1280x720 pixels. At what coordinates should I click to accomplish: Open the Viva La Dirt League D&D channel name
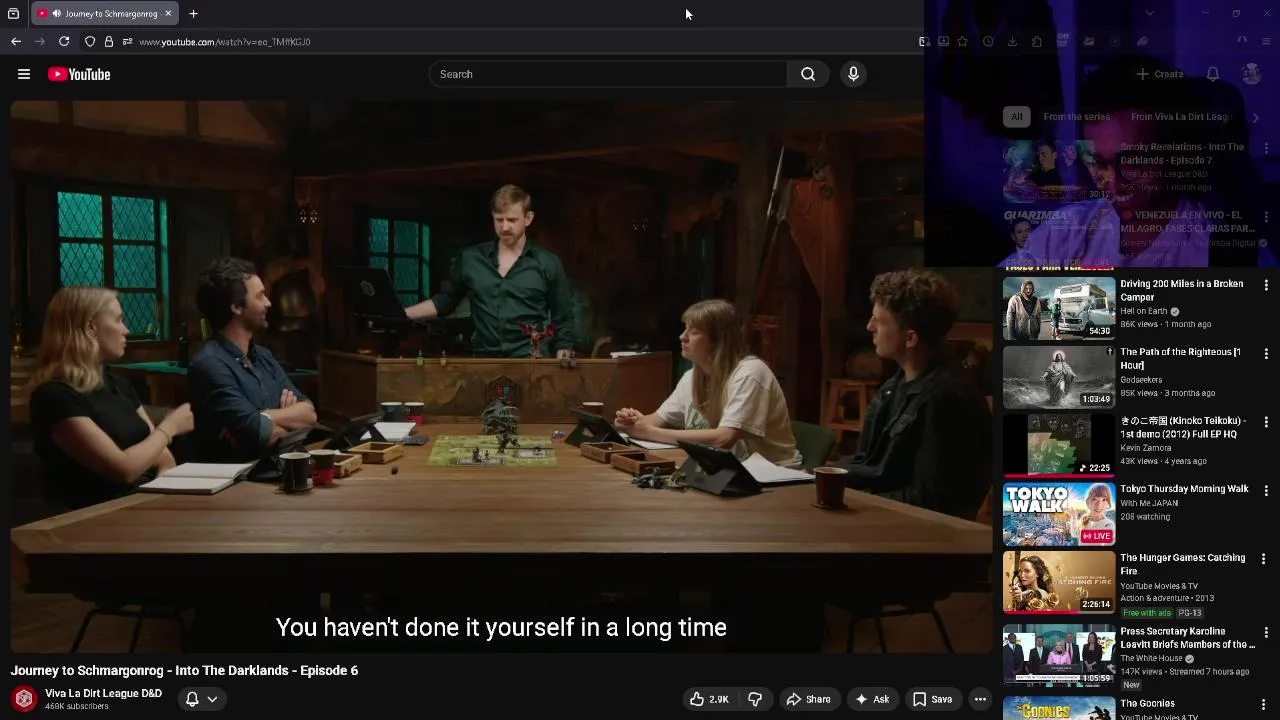point(103,693)
